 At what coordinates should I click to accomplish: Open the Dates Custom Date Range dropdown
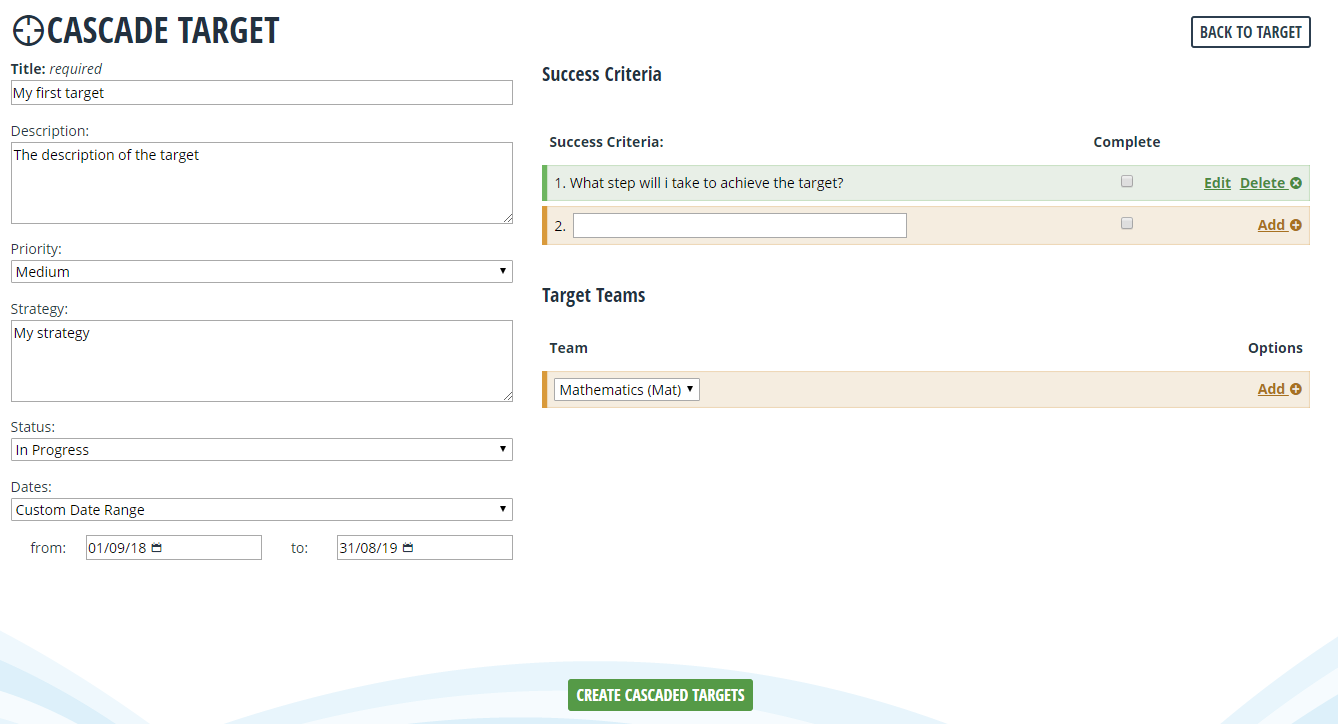coord(261,510)
